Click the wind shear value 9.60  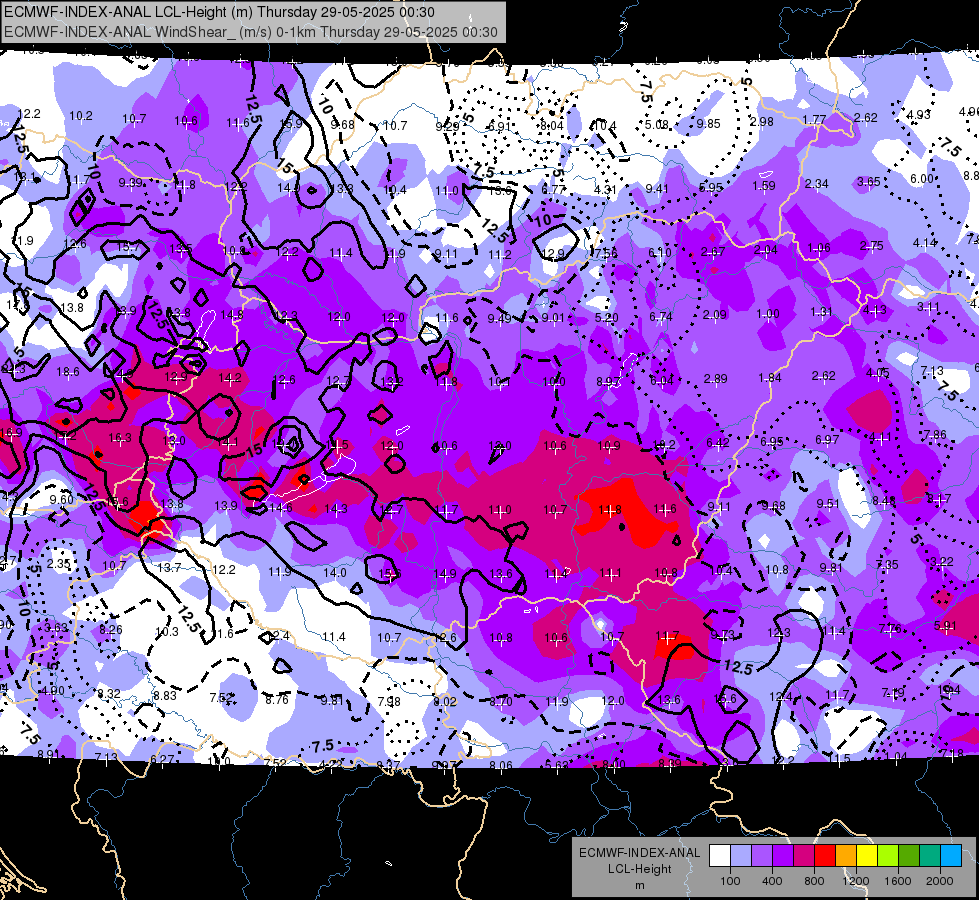pyautogui.click(x=61, y=499)
